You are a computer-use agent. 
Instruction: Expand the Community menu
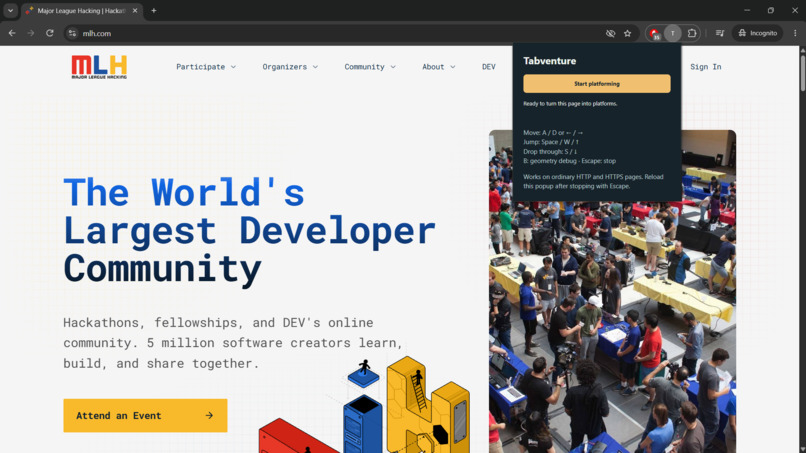[x=370, y=67]
